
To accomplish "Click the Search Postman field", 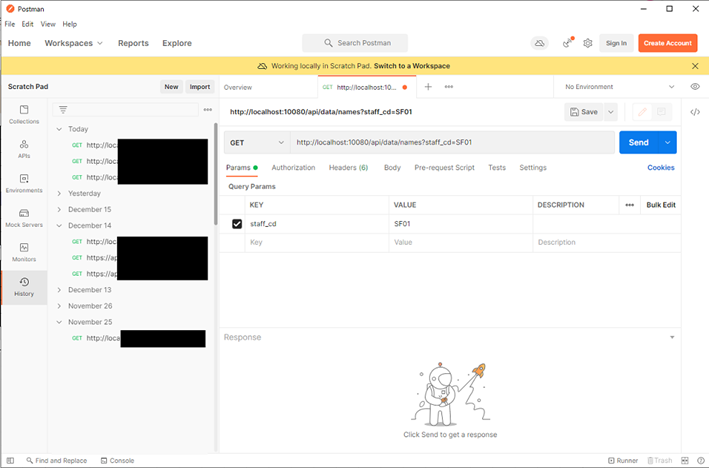I will tap(355, 43).
